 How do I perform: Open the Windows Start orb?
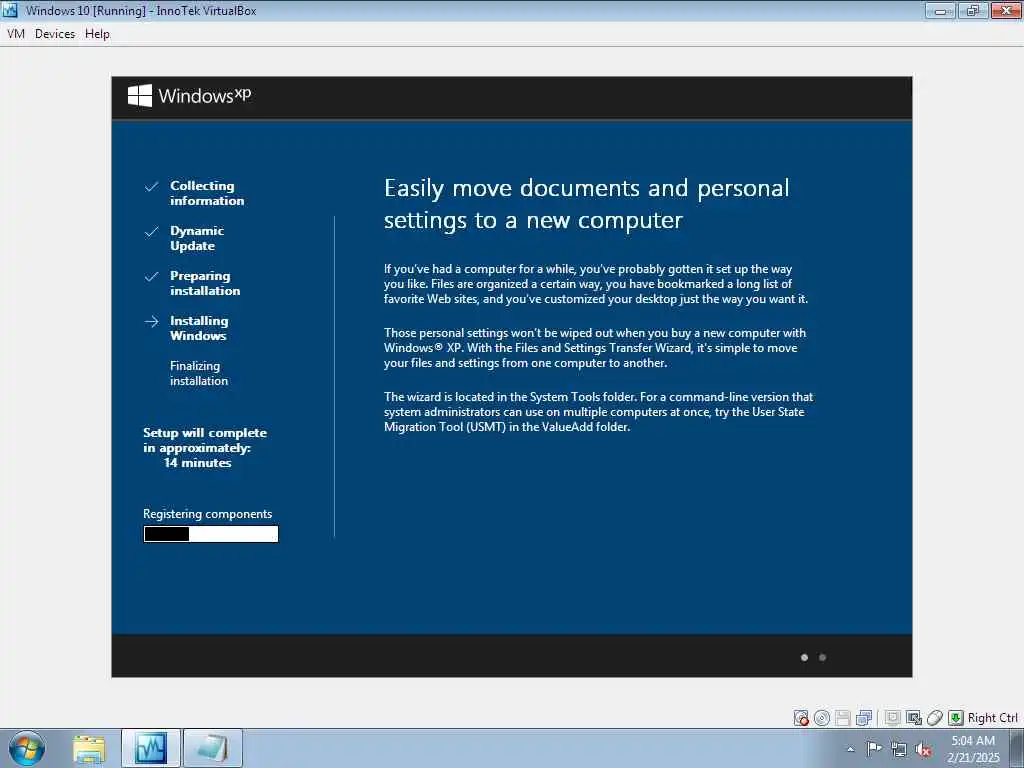click(27, 748)
